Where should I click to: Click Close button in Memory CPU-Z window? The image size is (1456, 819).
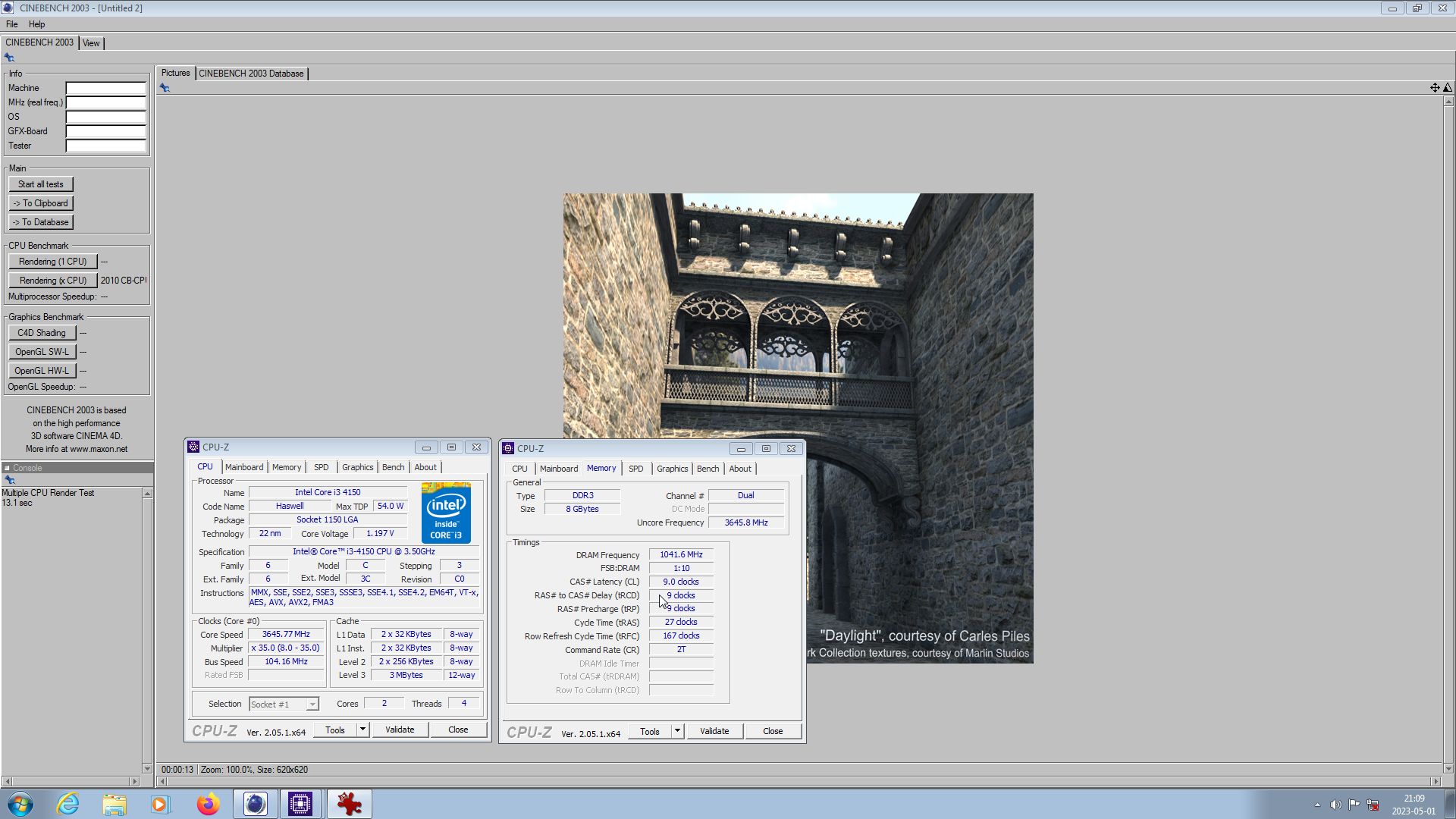point(773,731)
